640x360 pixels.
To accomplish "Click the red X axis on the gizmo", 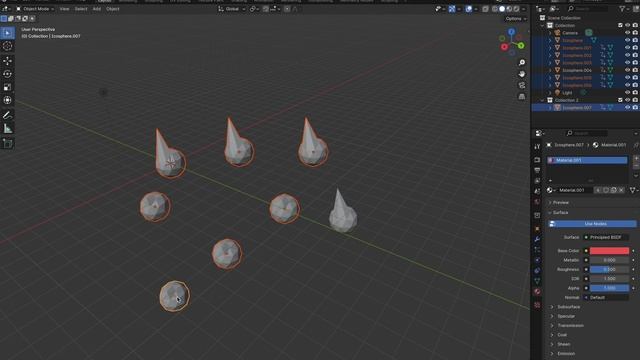I will point(504,47).
